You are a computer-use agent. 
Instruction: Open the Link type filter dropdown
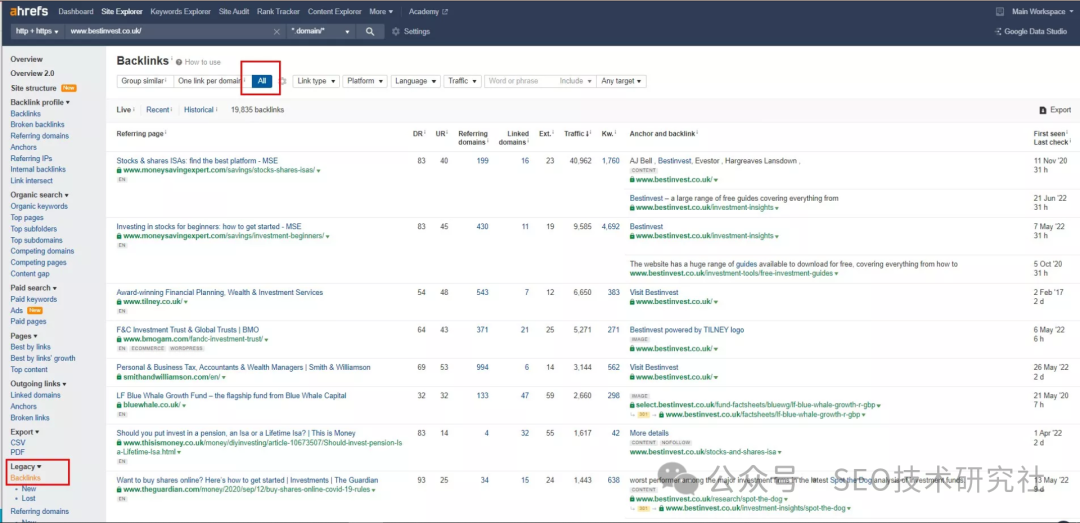point(316,81)
